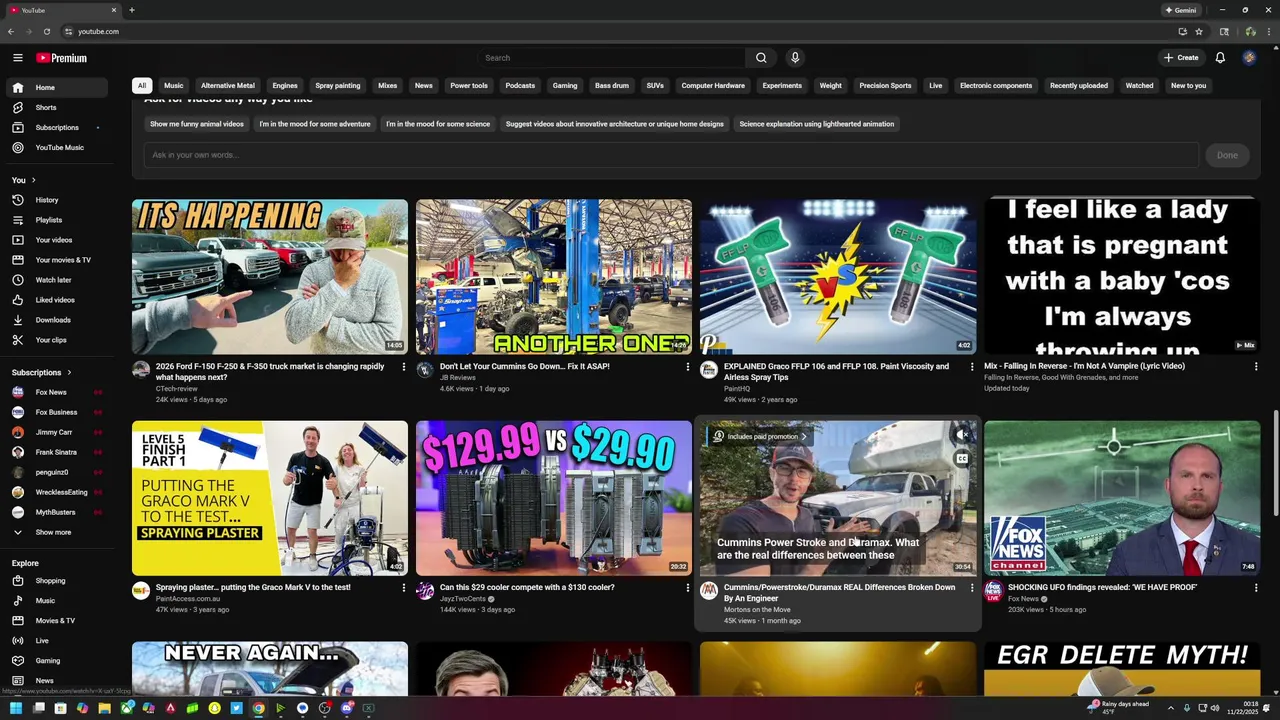Click the YouTube Premium logo
This screenshot has height=720, width=1280.
(62, 58)
